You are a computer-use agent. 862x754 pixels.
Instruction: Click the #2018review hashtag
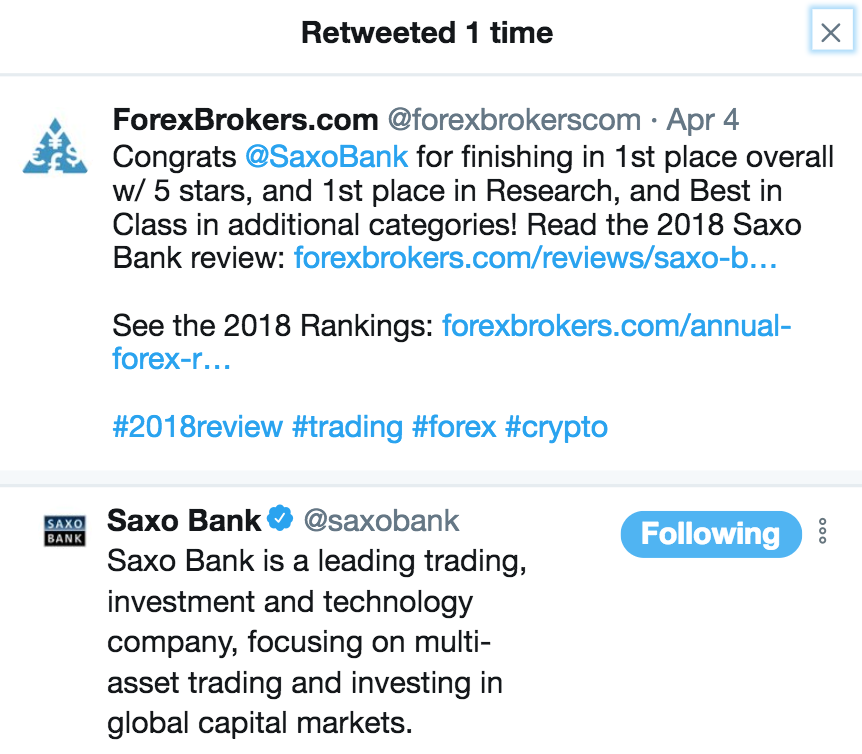click(197, 427)
